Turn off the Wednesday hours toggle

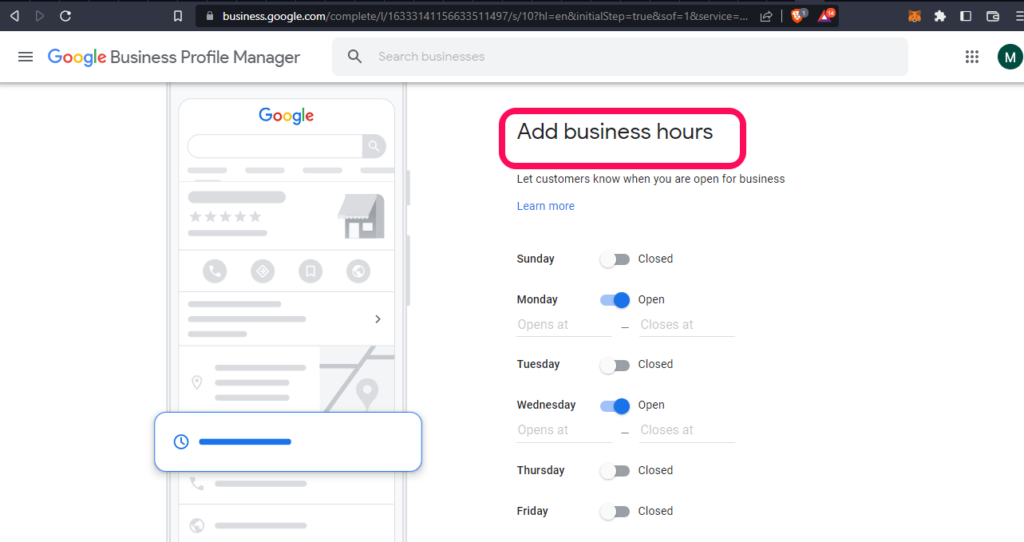pyautogui.click(x=615, y=406)
